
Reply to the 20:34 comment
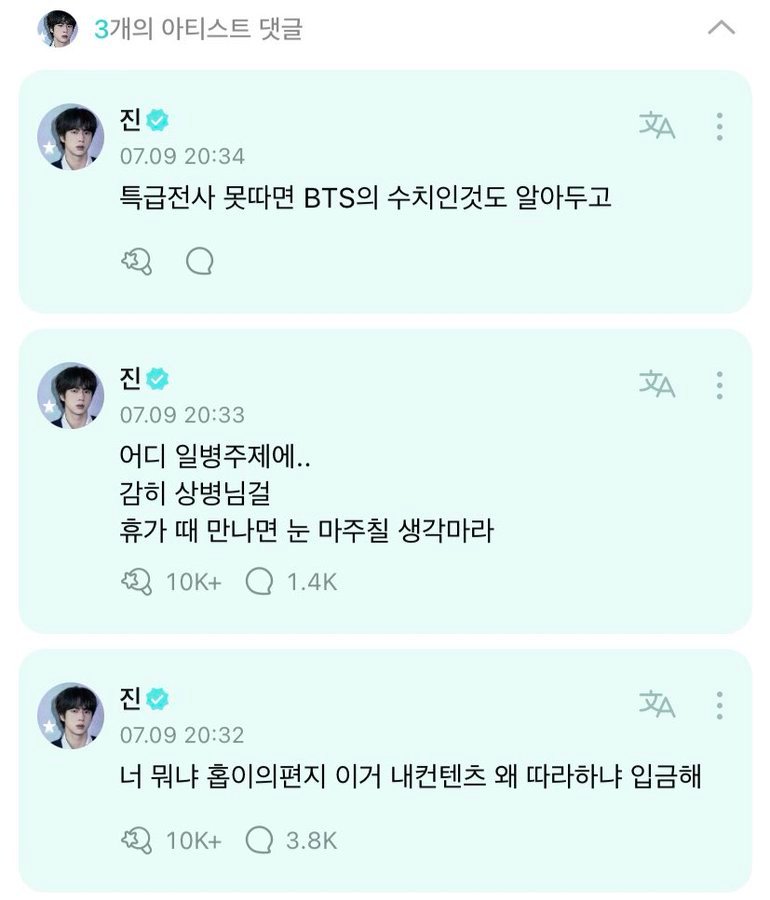200,262
